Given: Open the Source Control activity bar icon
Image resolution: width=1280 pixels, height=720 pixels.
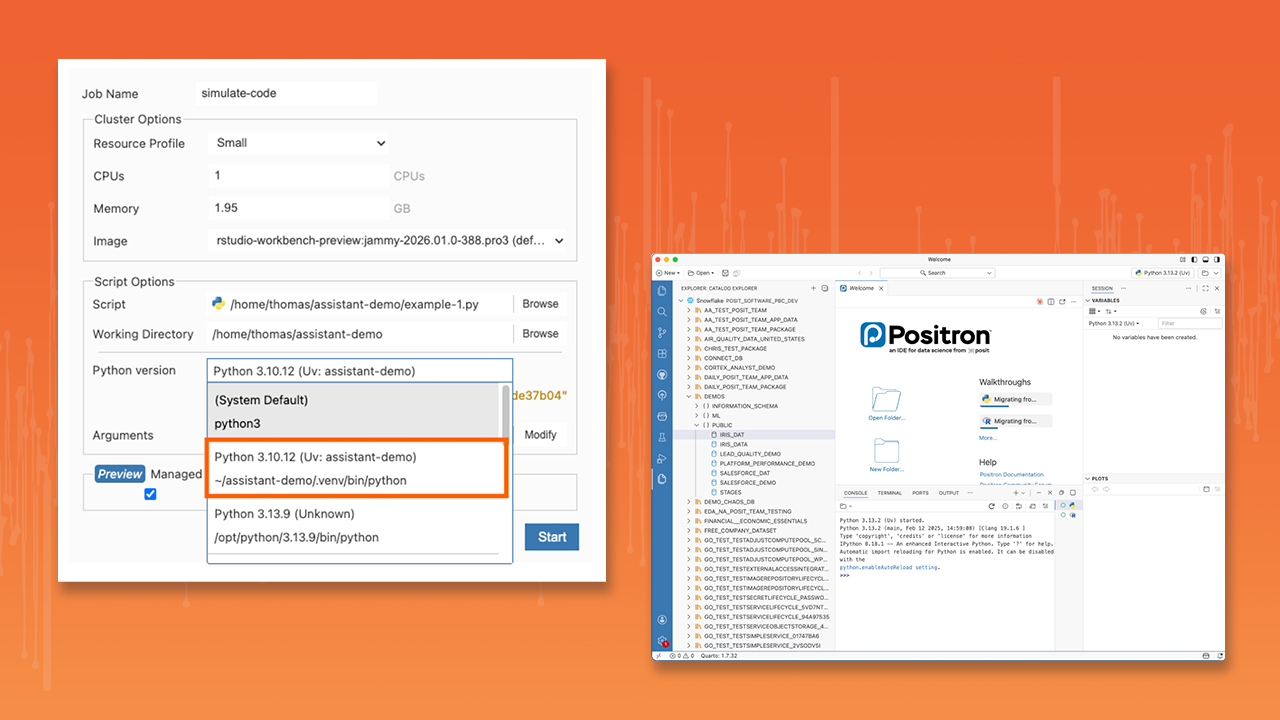Looking at the screenshot, I should [x=662, y=333].
